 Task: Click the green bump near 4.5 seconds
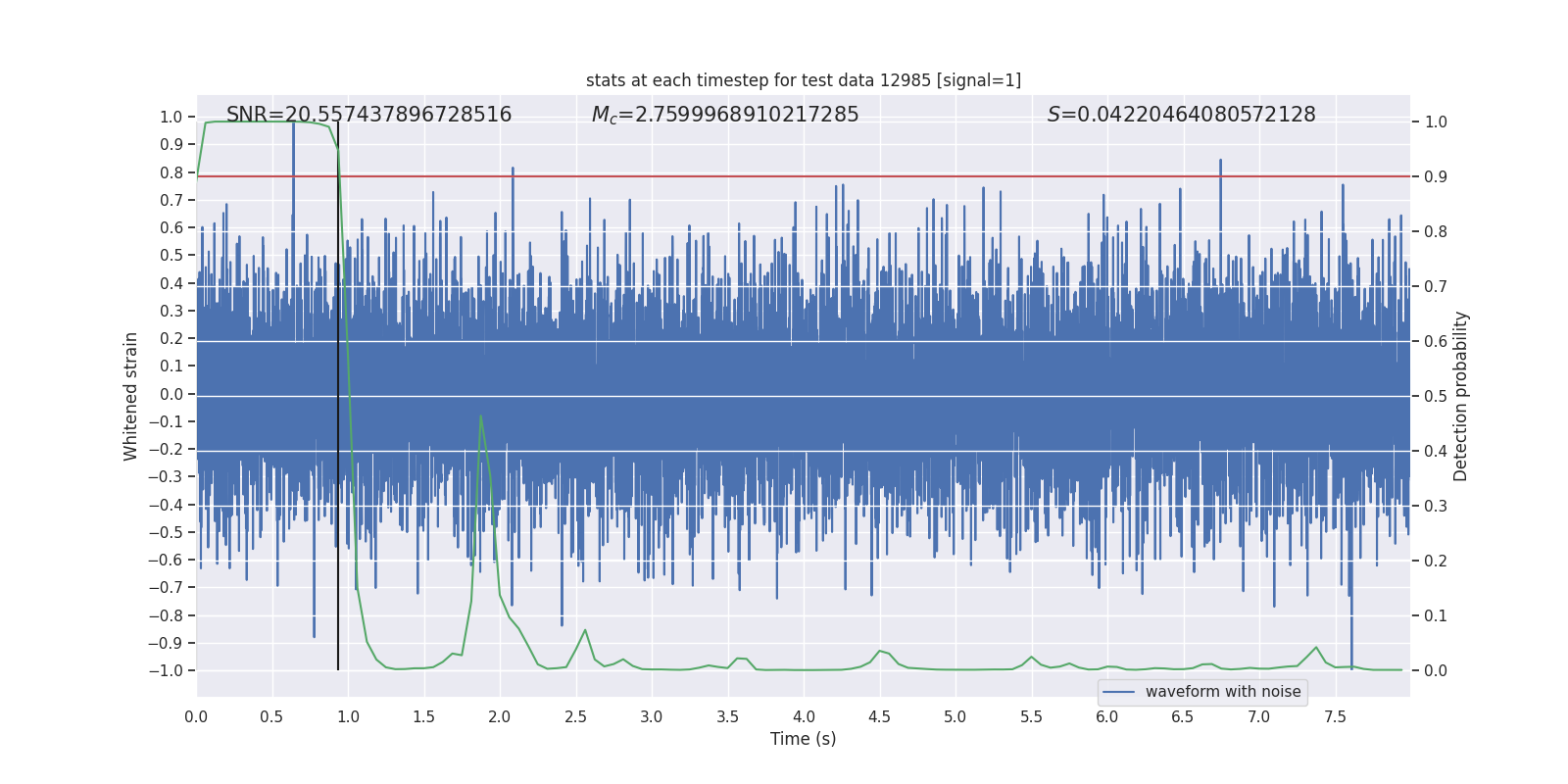pos(880,651)
